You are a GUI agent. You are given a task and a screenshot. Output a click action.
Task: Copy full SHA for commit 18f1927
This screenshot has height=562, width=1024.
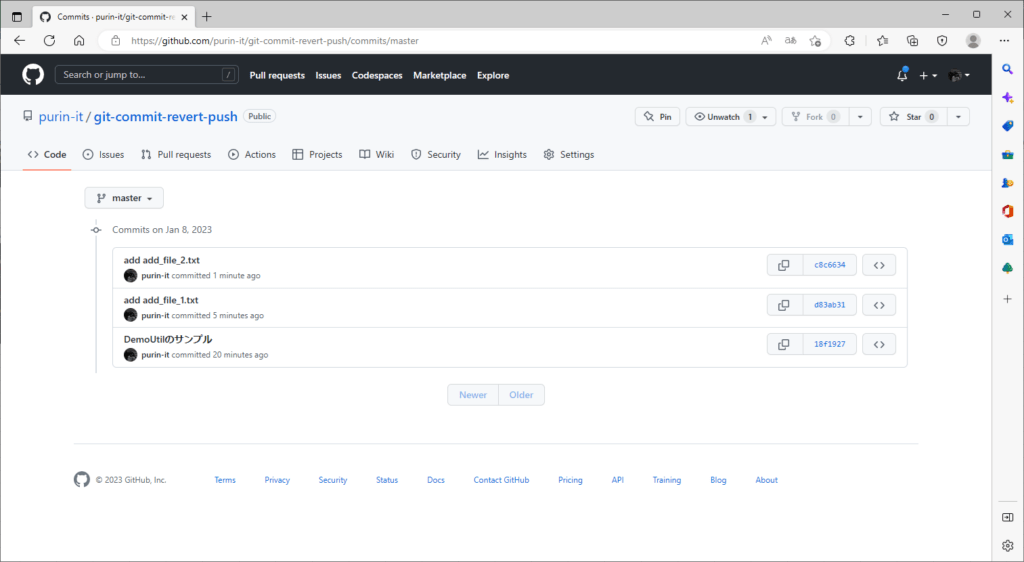784,344
